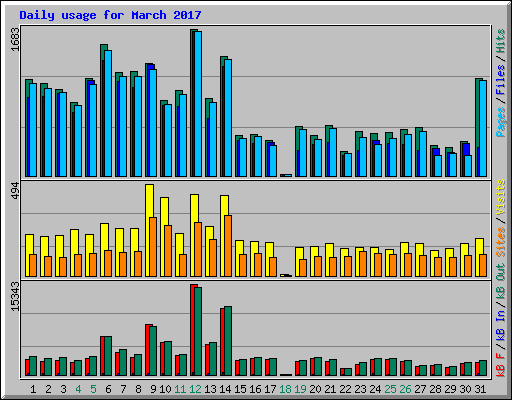Click the yellow visits bar for day 10

(x=165, y=237)
